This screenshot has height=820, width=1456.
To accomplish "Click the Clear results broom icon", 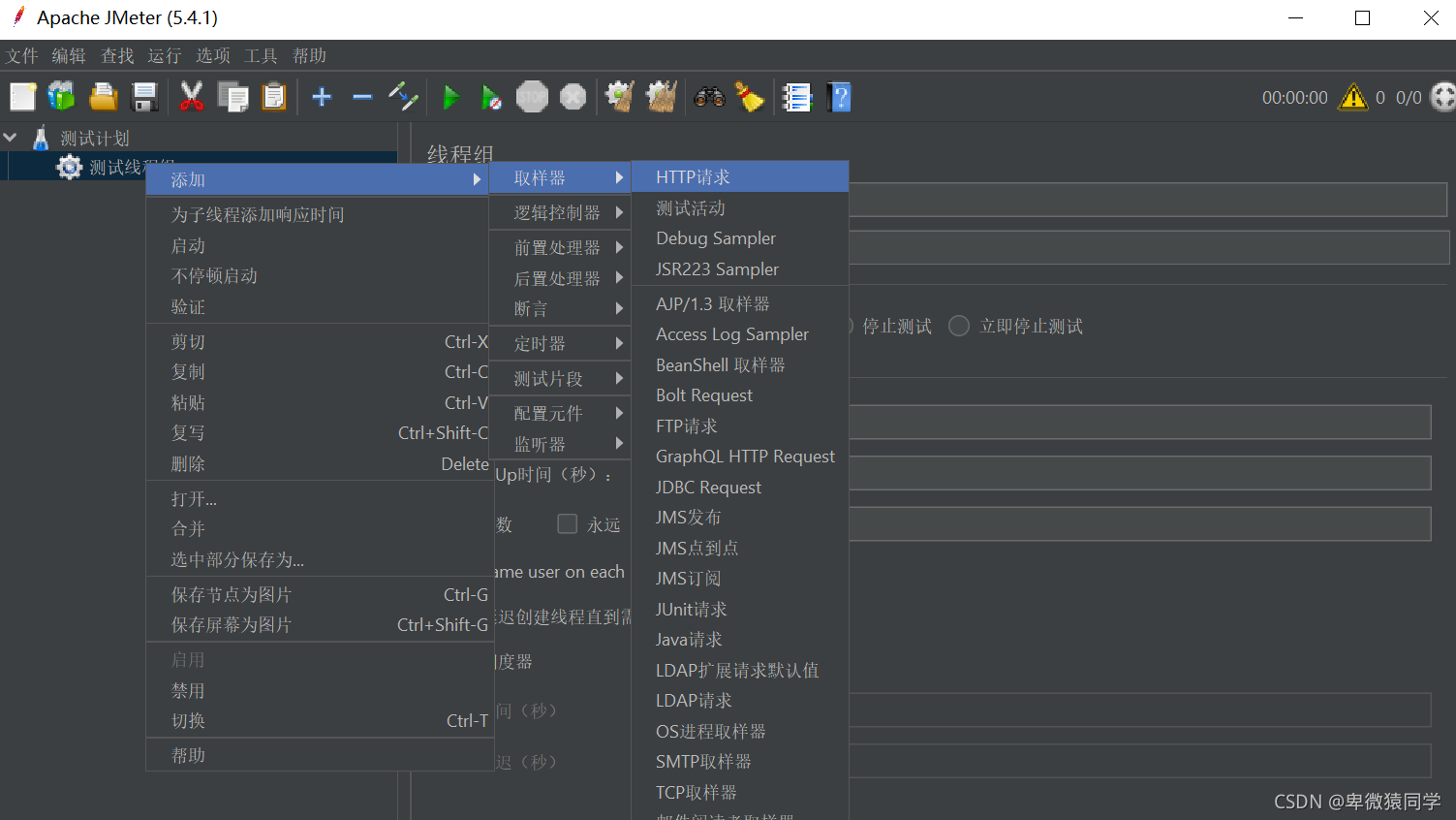I will click(x=620, y=97).
